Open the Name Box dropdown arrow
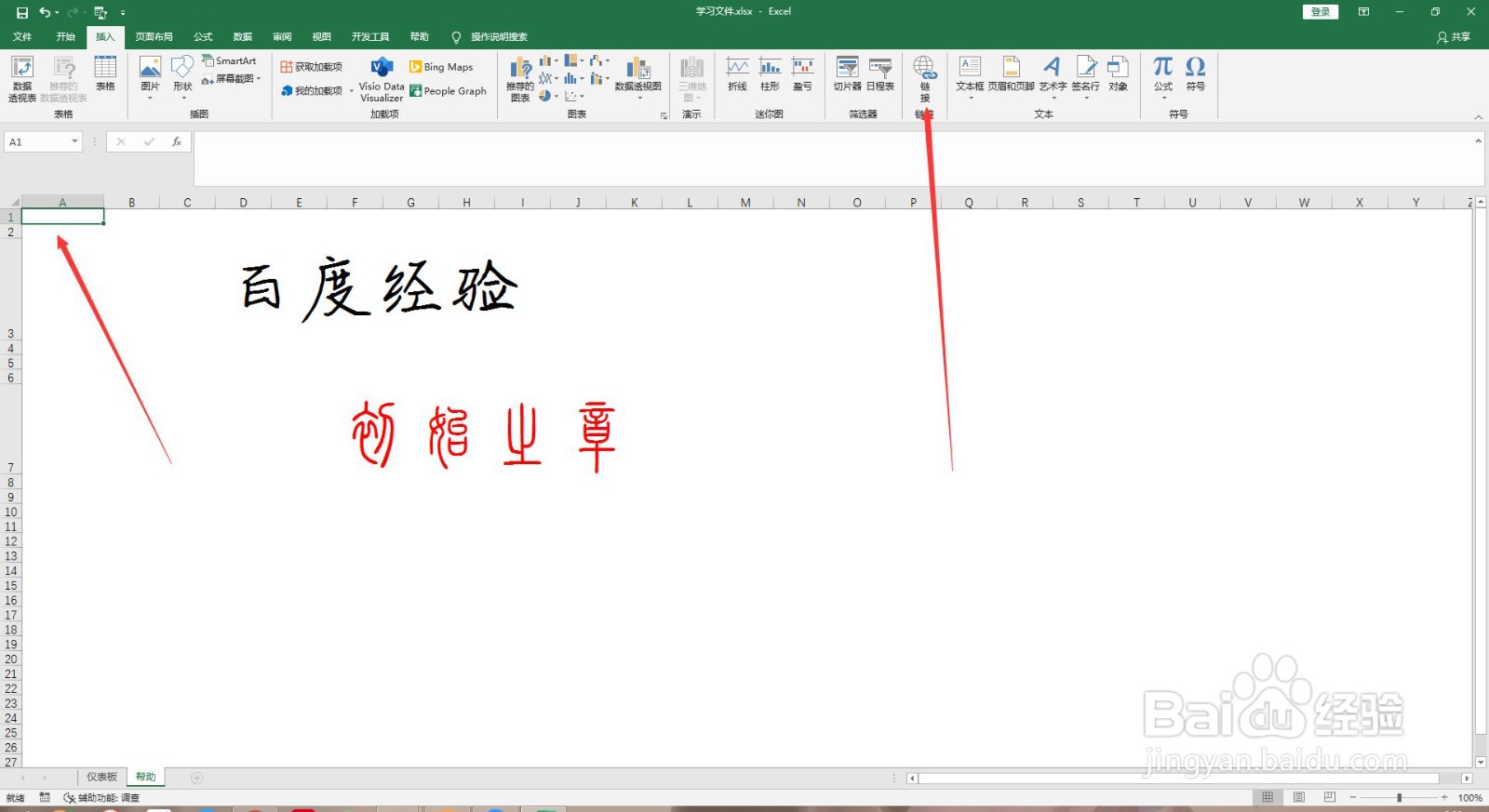The width and height of the screenshot is (1489, 812). pos(74,142)
